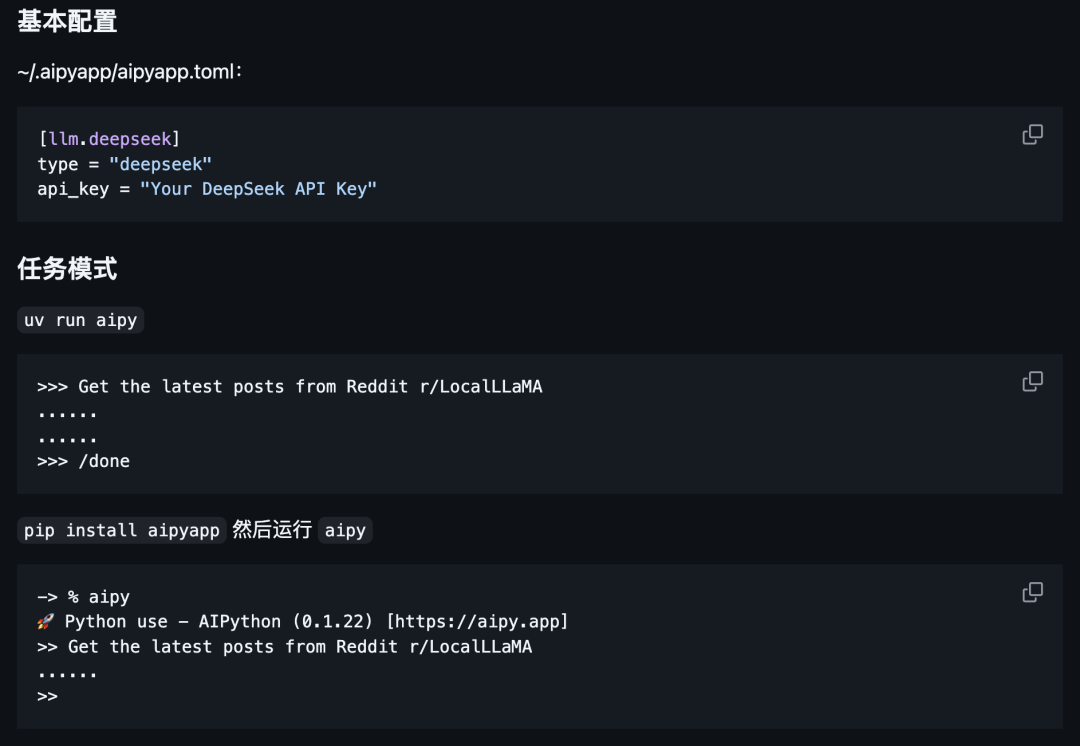The width and height of the screenshot is (1080, 746).
Task: Click the 然后运行 text
Action: pyautogui.click(x=272, y=530)
